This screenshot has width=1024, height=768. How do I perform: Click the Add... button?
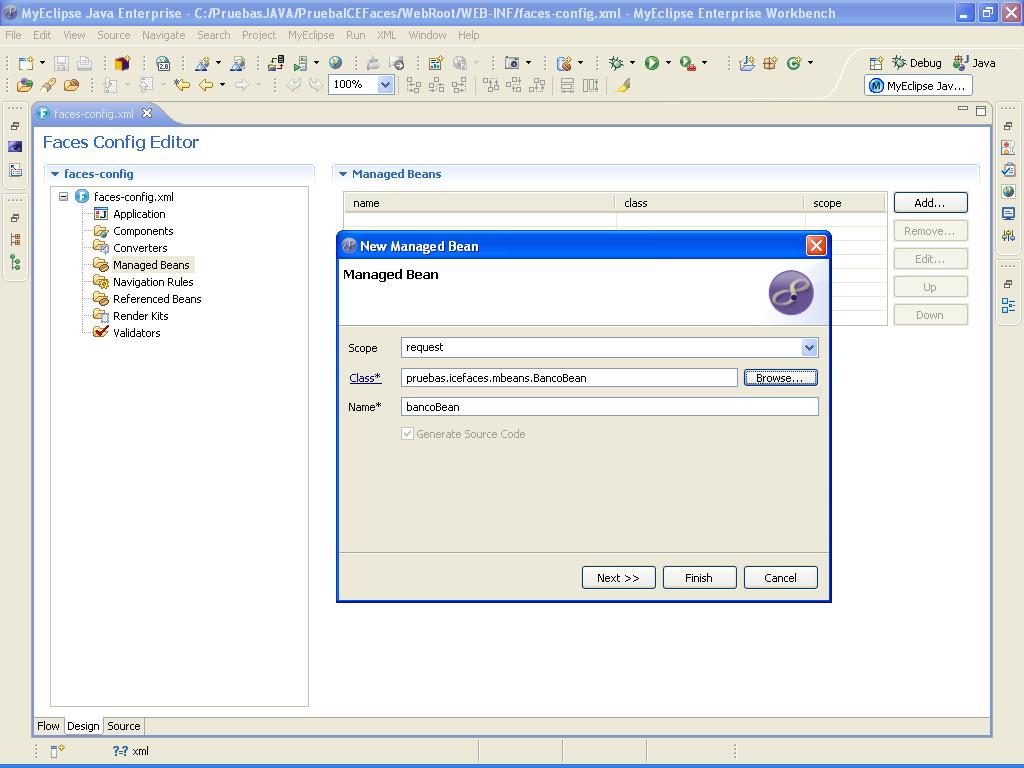pyautogui.click(x=930, y=202)
